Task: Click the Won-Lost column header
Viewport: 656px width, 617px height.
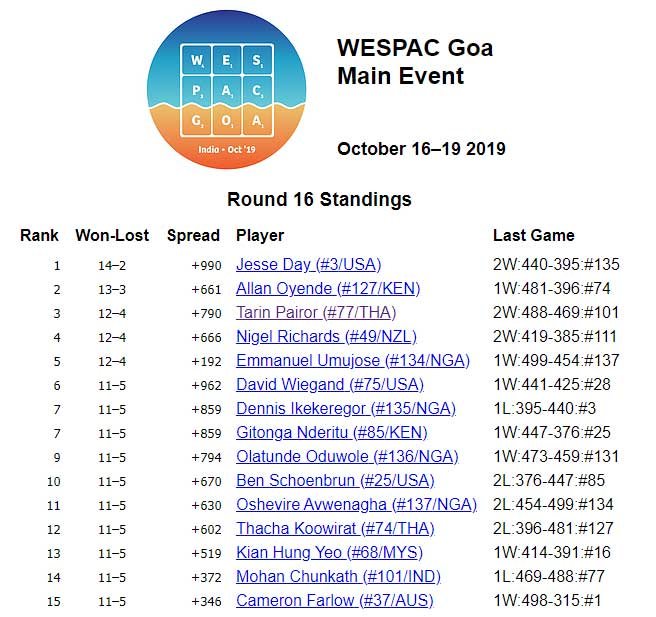Action: [x=112, y=236]
